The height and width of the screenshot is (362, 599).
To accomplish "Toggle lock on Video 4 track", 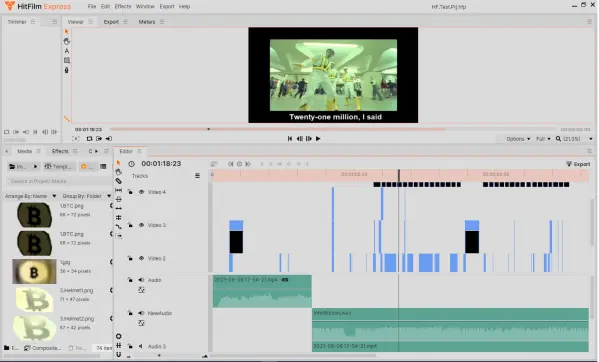I will click(x=130, y=192).
